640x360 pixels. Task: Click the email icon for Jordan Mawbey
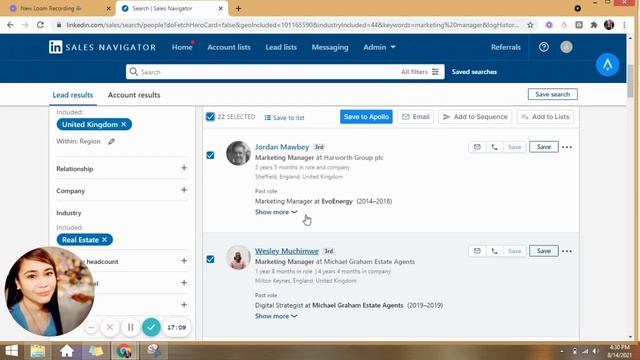(477, 147)
